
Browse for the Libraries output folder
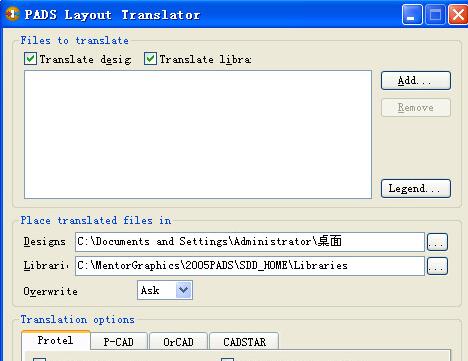point(437,266)
